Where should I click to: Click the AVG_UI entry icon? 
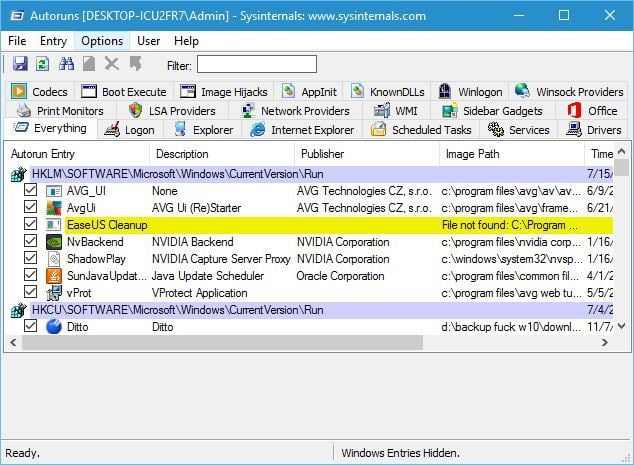pos(53,191)
